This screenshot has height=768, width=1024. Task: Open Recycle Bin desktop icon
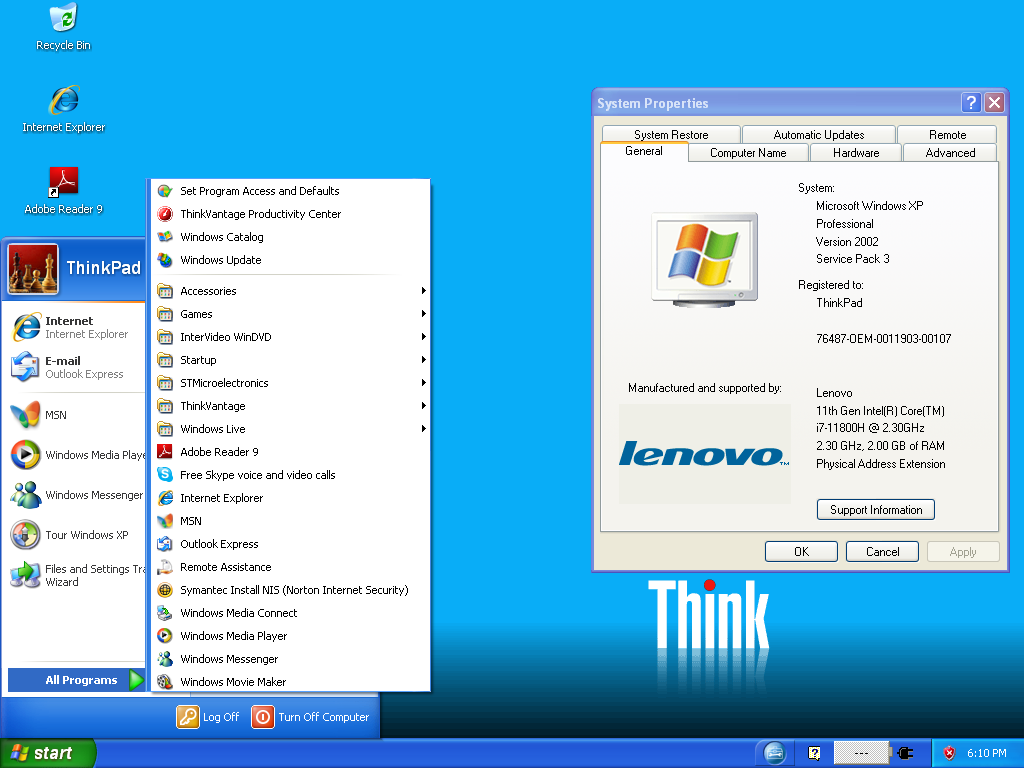63,18
